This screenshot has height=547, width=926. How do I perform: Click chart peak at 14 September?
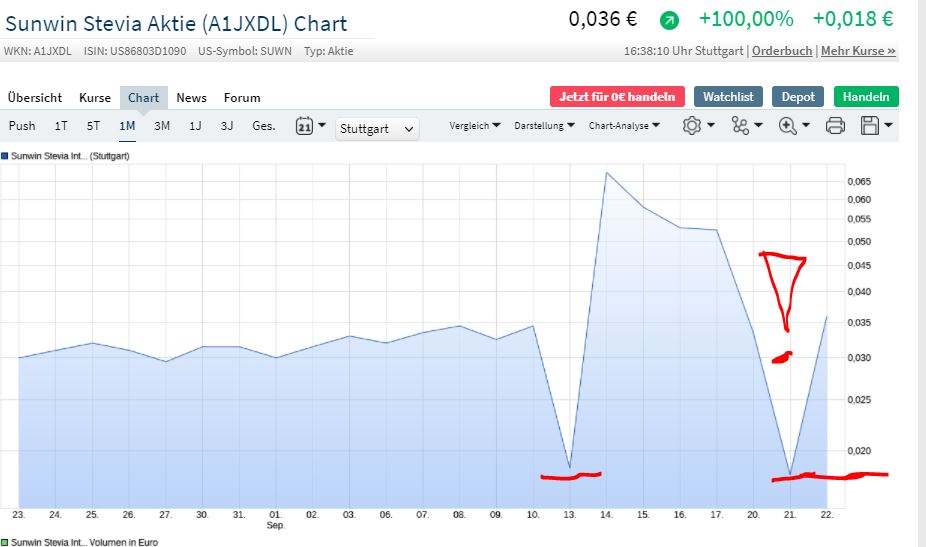point(606,172)
